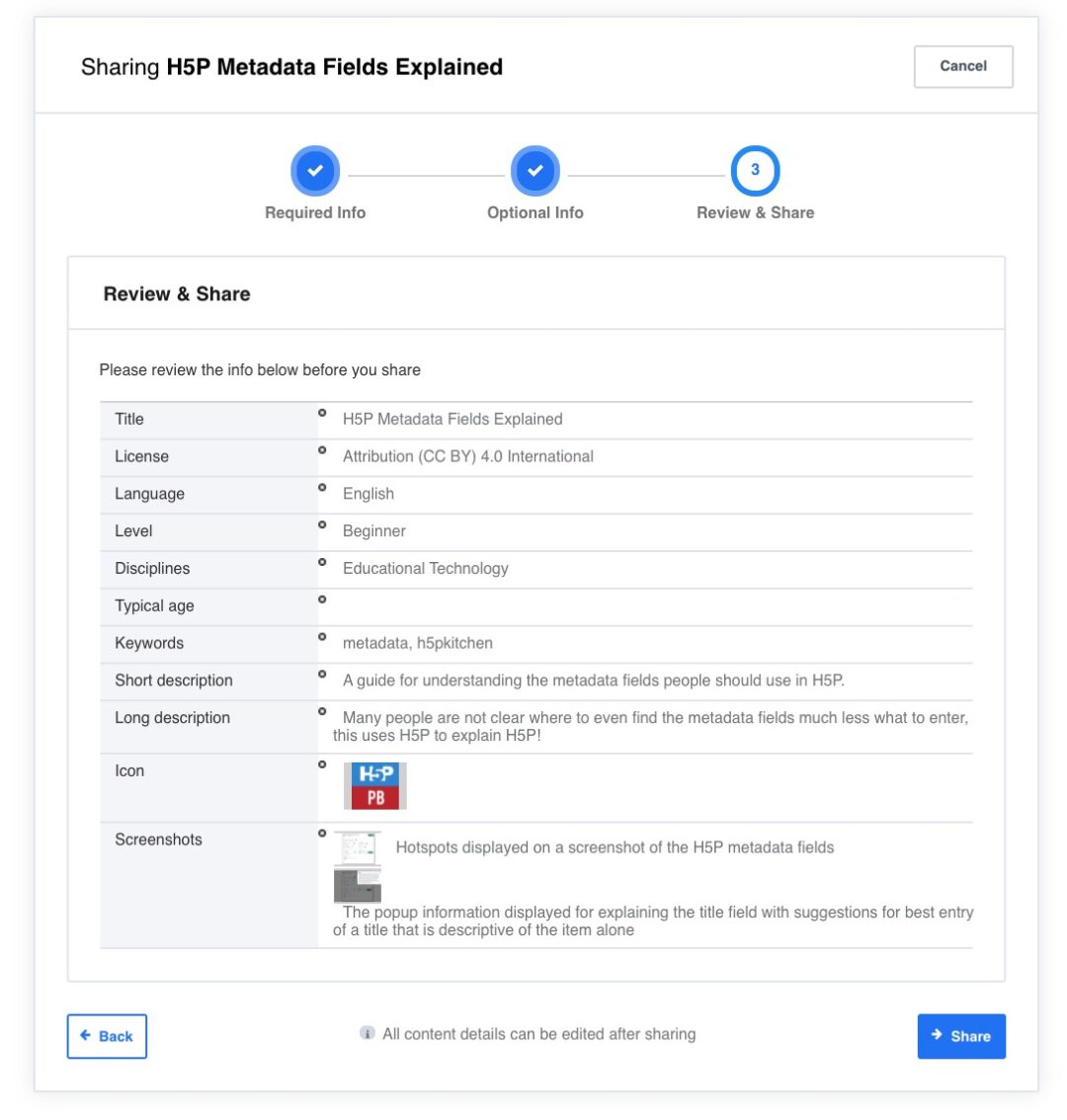This screenshot has width=1067, height=1120.
Task: Click the Optional Info checkmark circle
Action: click(534, 171)
